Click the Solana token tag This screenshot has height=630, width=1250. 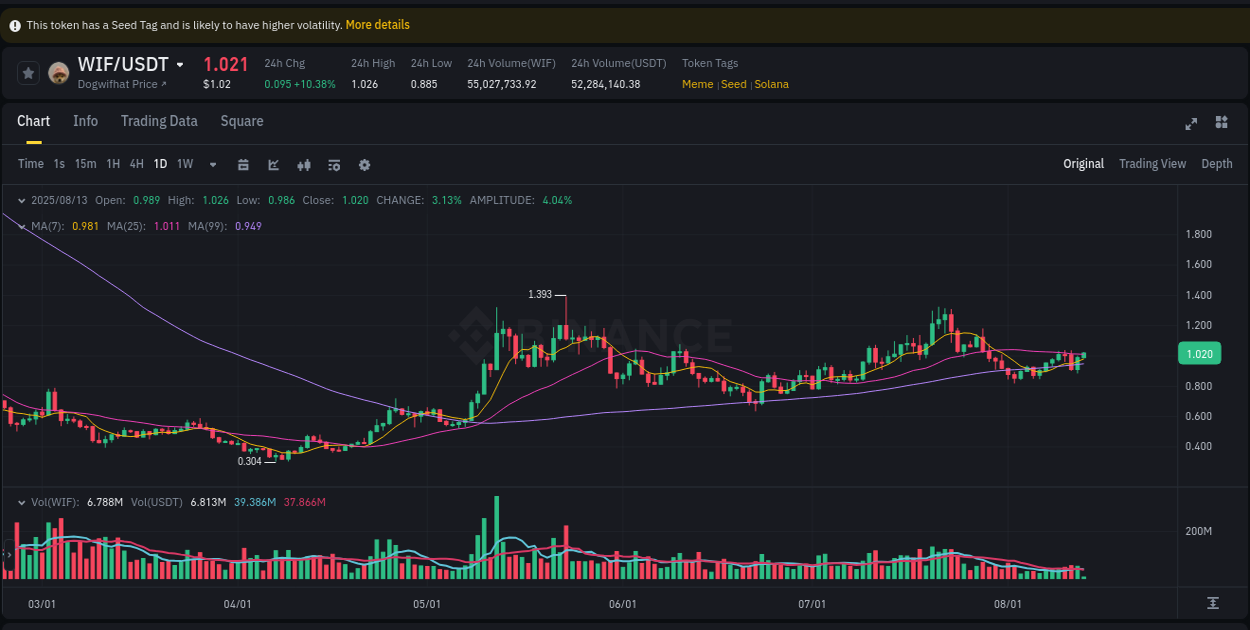771,84
